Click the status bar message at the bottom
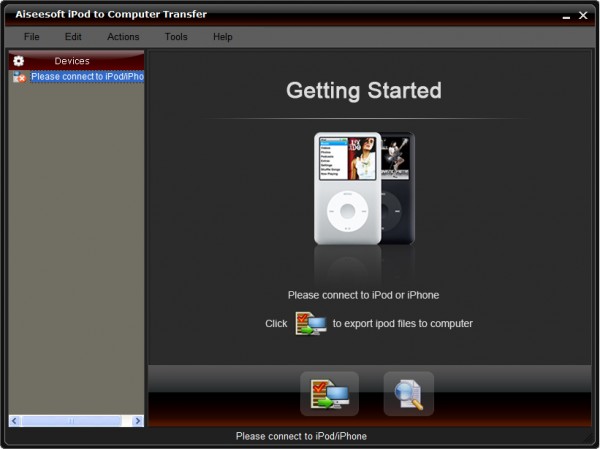The image size is (600, 449). pyautogui.click(x=301, y=436)
